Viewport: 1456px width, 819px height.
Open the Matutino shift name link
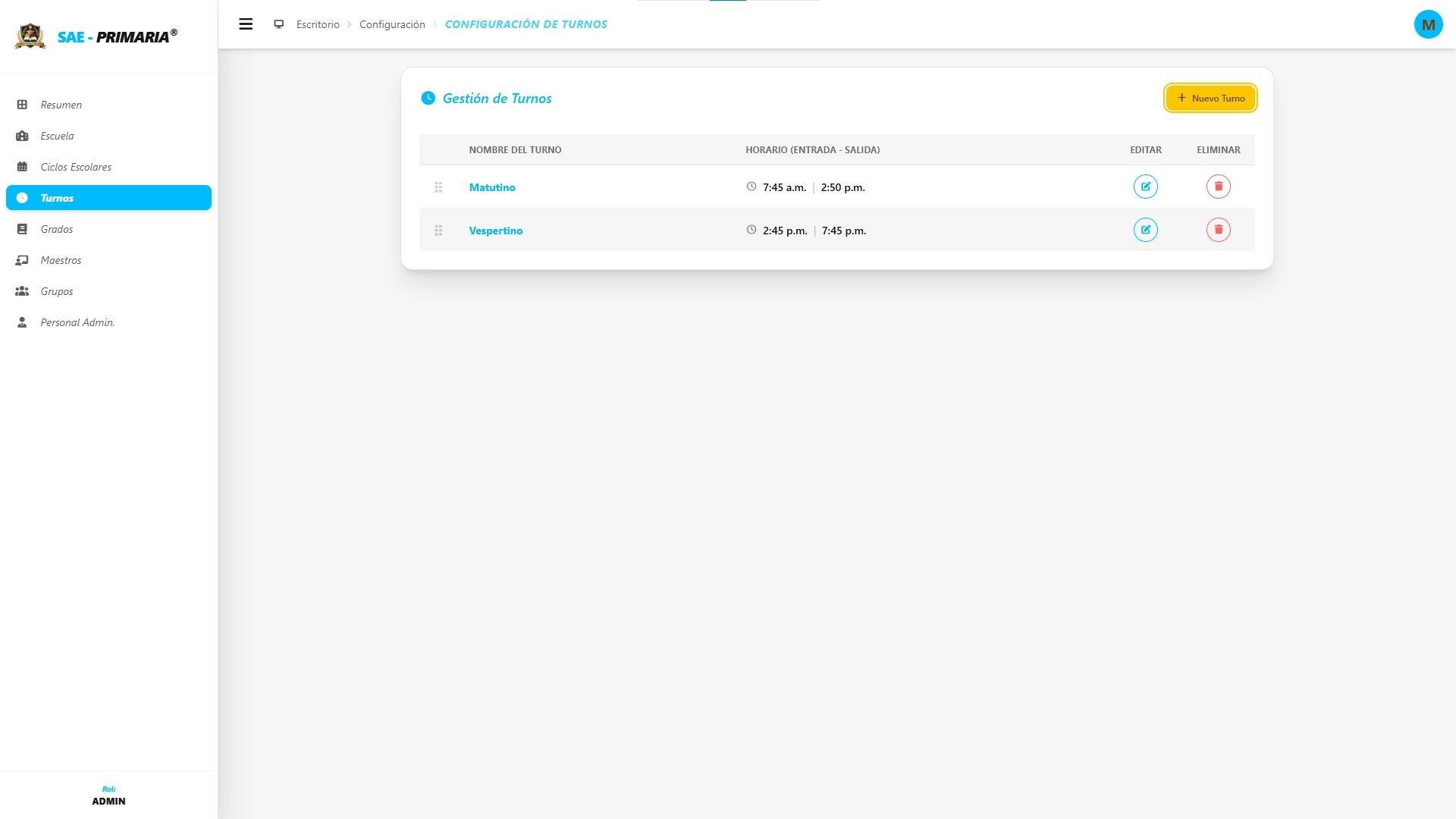pyautogui.click(x=492, y=187)
